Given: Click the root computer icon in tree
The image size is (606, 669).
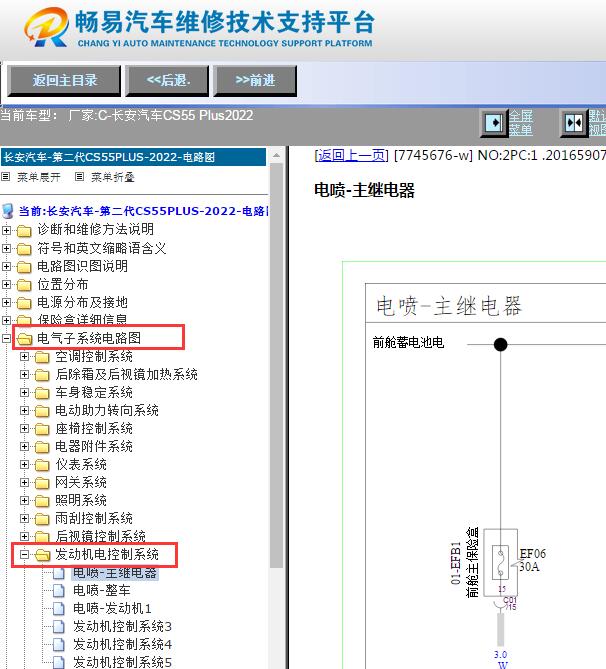Looking at the screenshot, I should click(8, 211).
